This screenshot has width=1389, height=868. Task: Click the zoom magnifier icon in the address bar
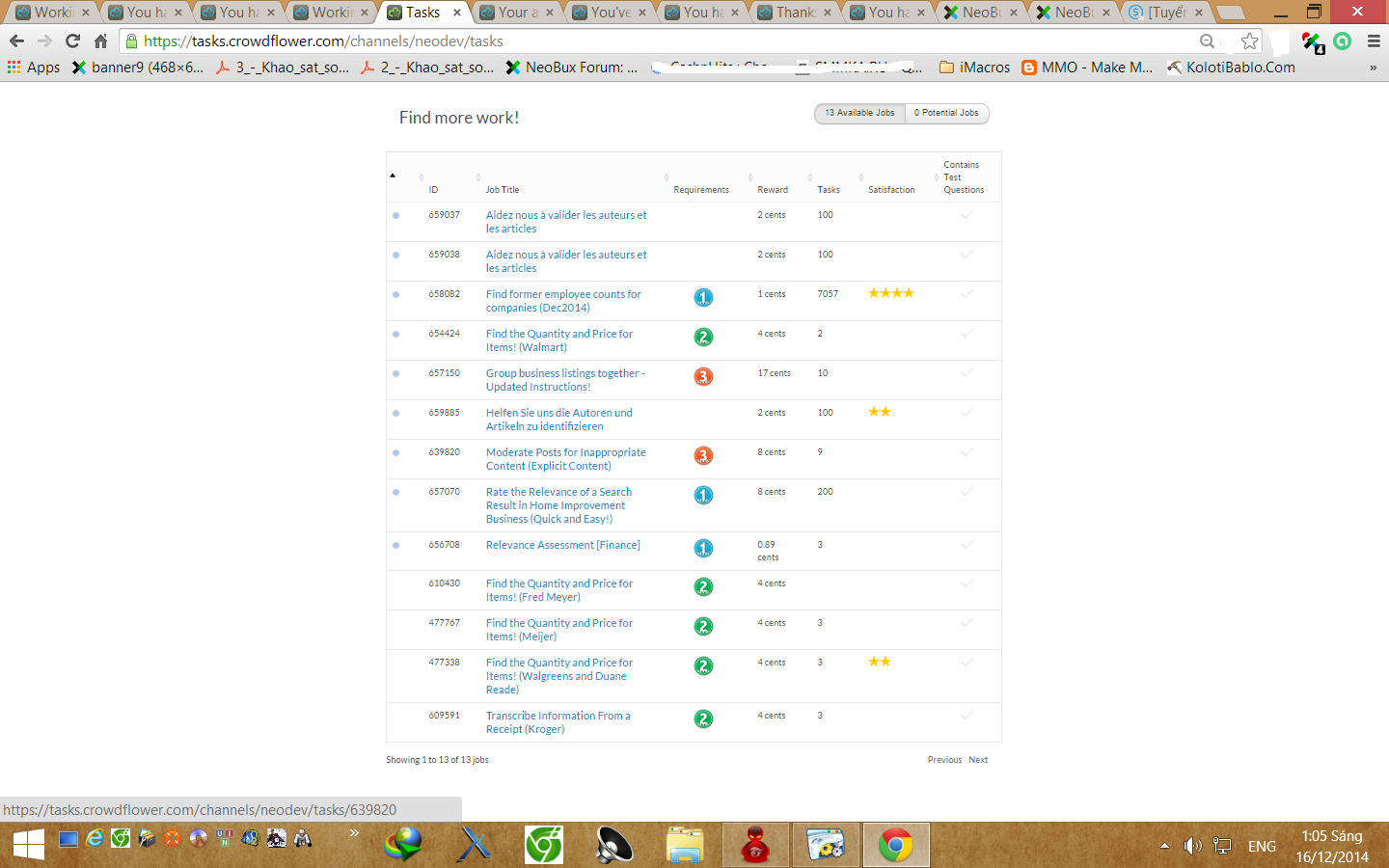tap(1207, 41)
